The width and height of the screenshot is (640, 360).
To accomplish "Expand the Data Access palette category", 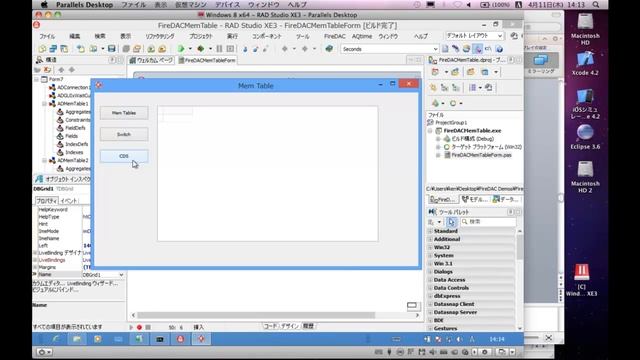I will click(429, 280).
